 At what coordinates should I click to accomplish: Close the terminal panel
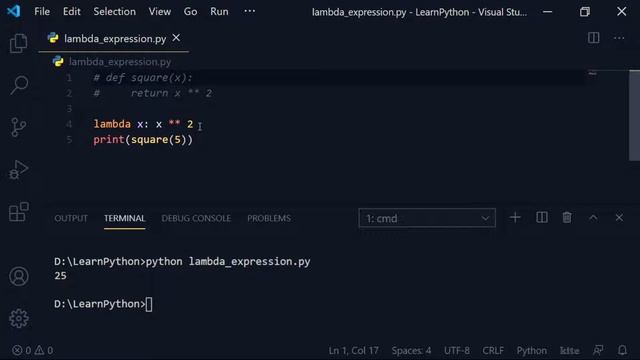619,218
